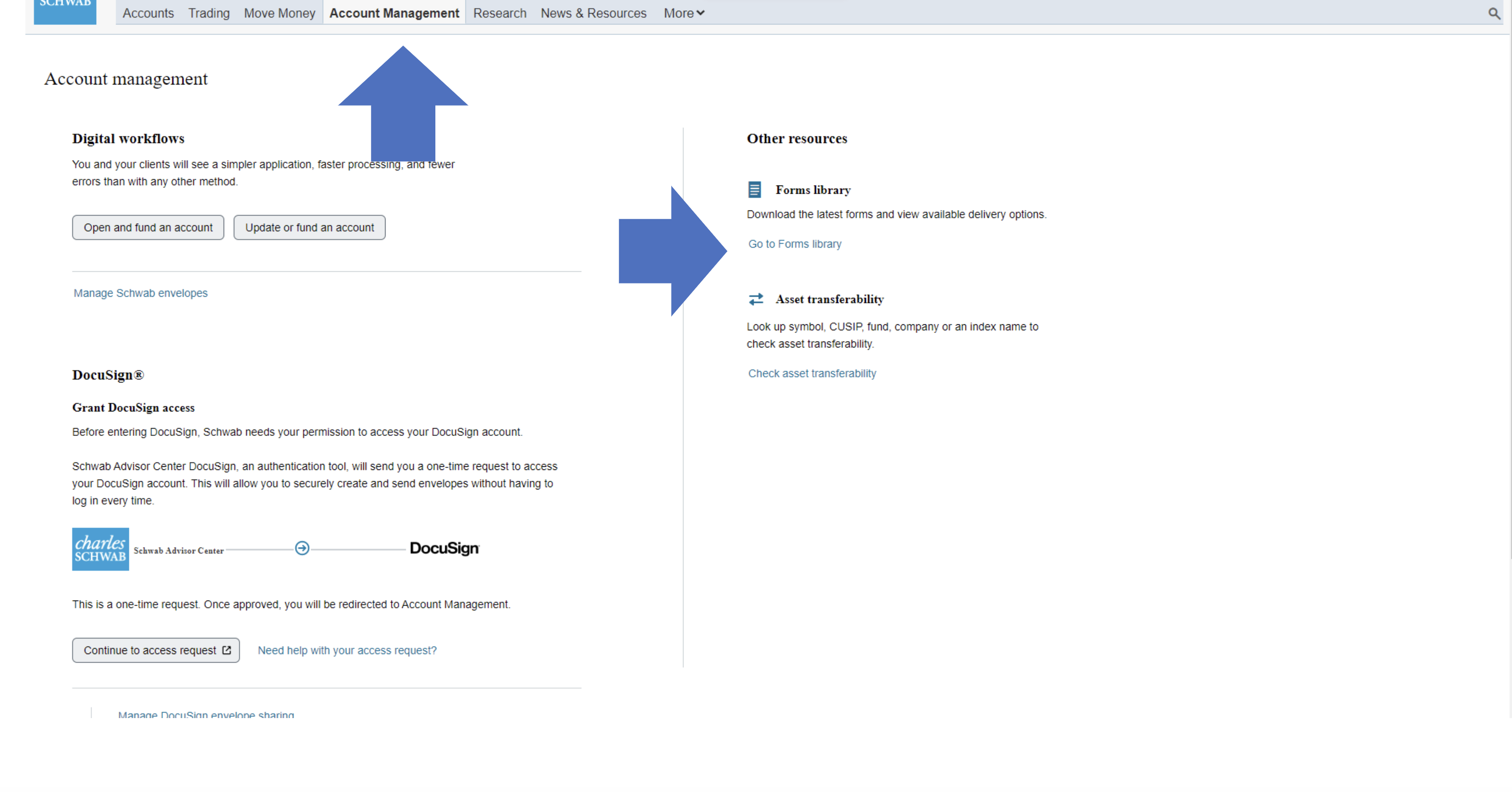
Task: Click Open and fund an account
Action: tap(148, 227)
